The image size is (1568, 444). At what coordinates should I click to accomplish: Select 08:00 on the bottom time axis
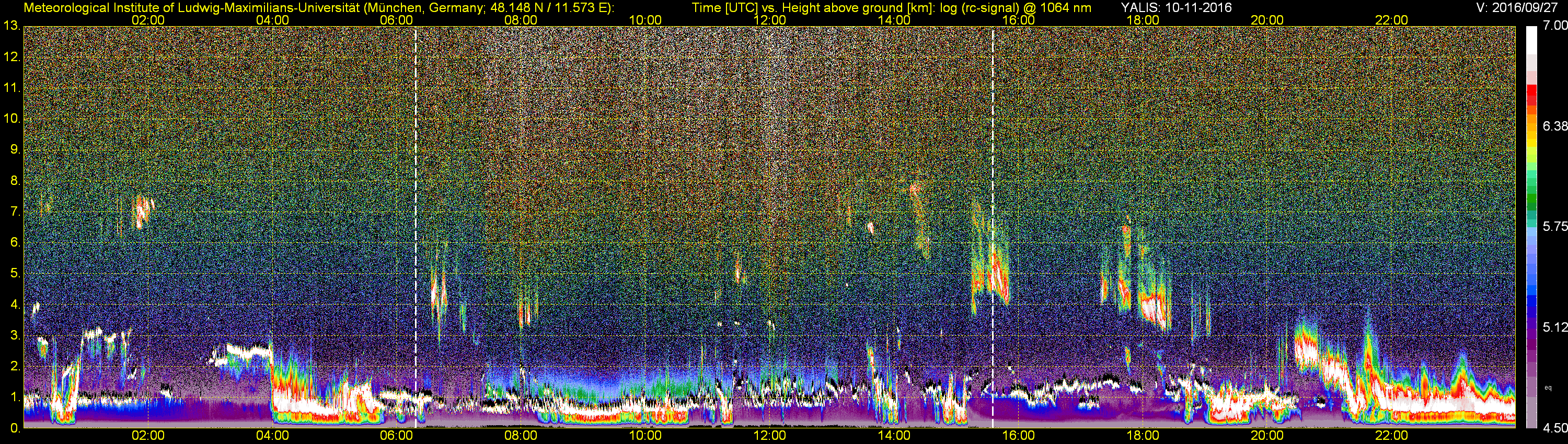tap(521, 436)
